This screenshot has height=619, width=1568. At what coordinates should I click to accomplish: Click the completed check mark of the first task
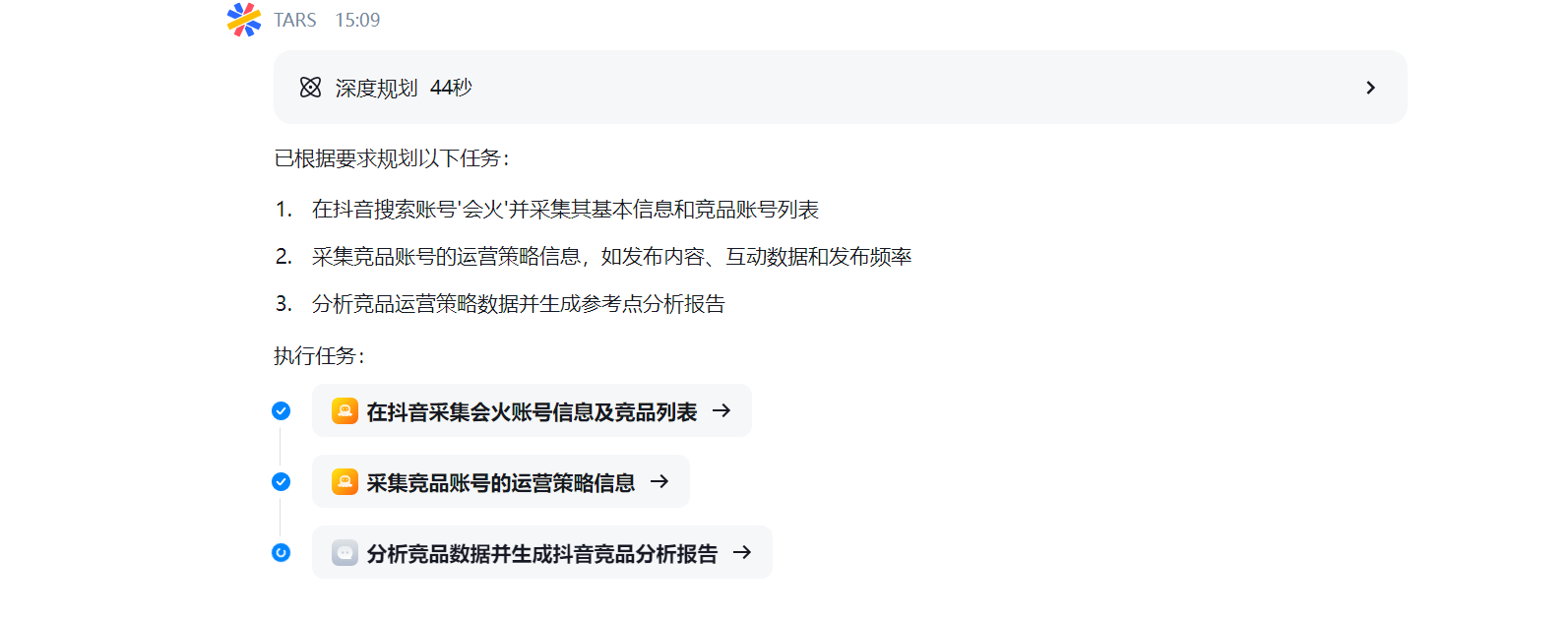coord(282,411)
